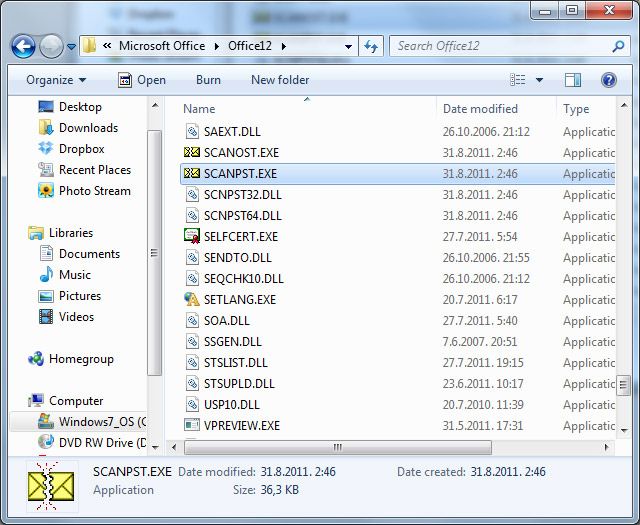Select SSGEN.DLL file icon
The height and width of the screenshot is (525, 640).
point(192,341)
